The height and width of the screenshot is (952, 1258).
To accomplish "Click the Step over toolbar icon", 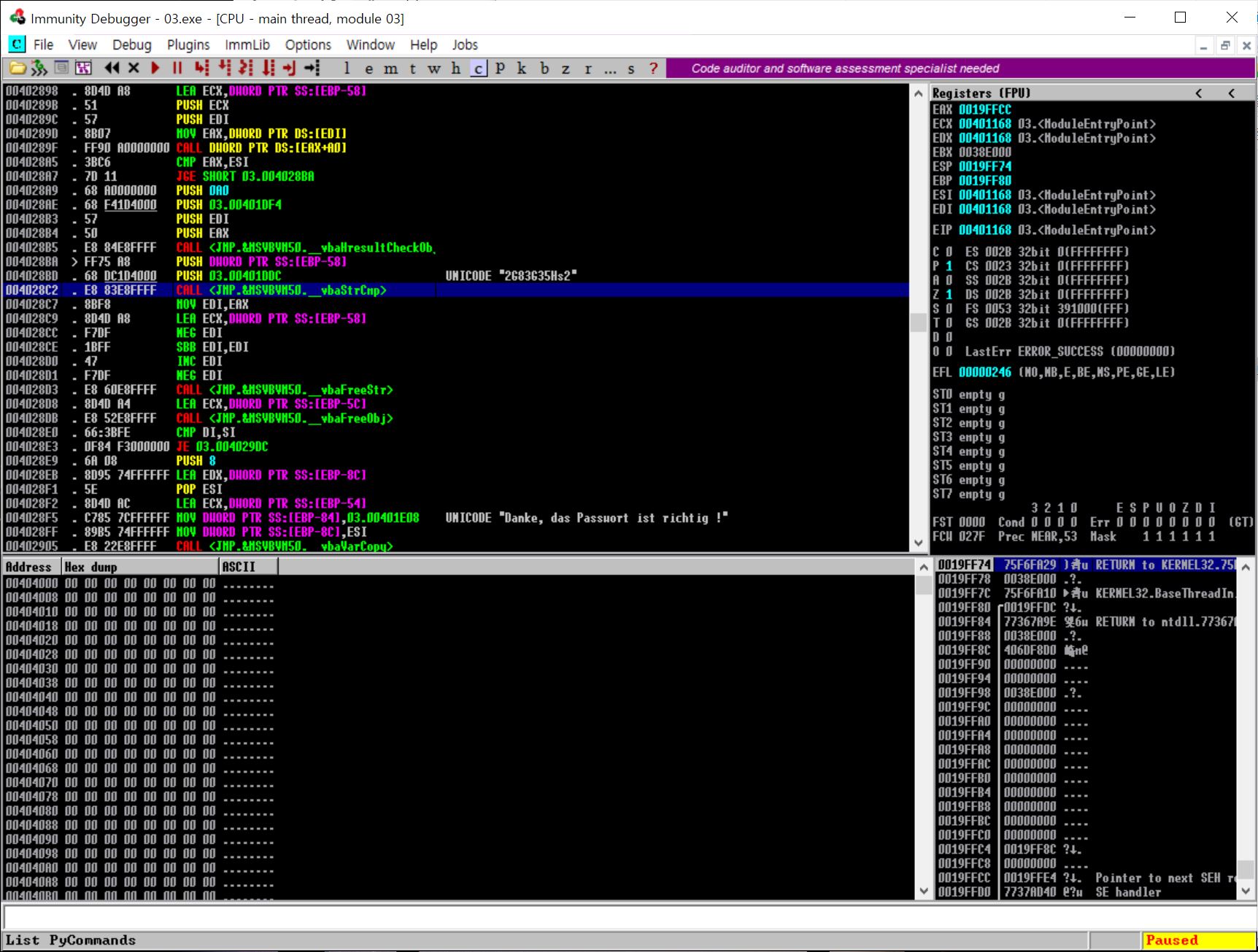I will 224,69.
